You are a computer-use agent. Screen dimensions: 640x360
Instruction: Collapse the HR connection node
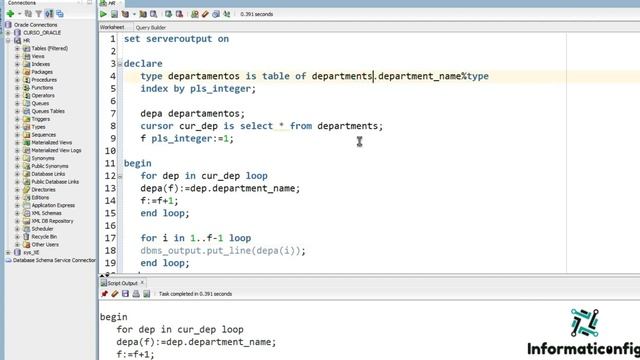pos(8,40)
